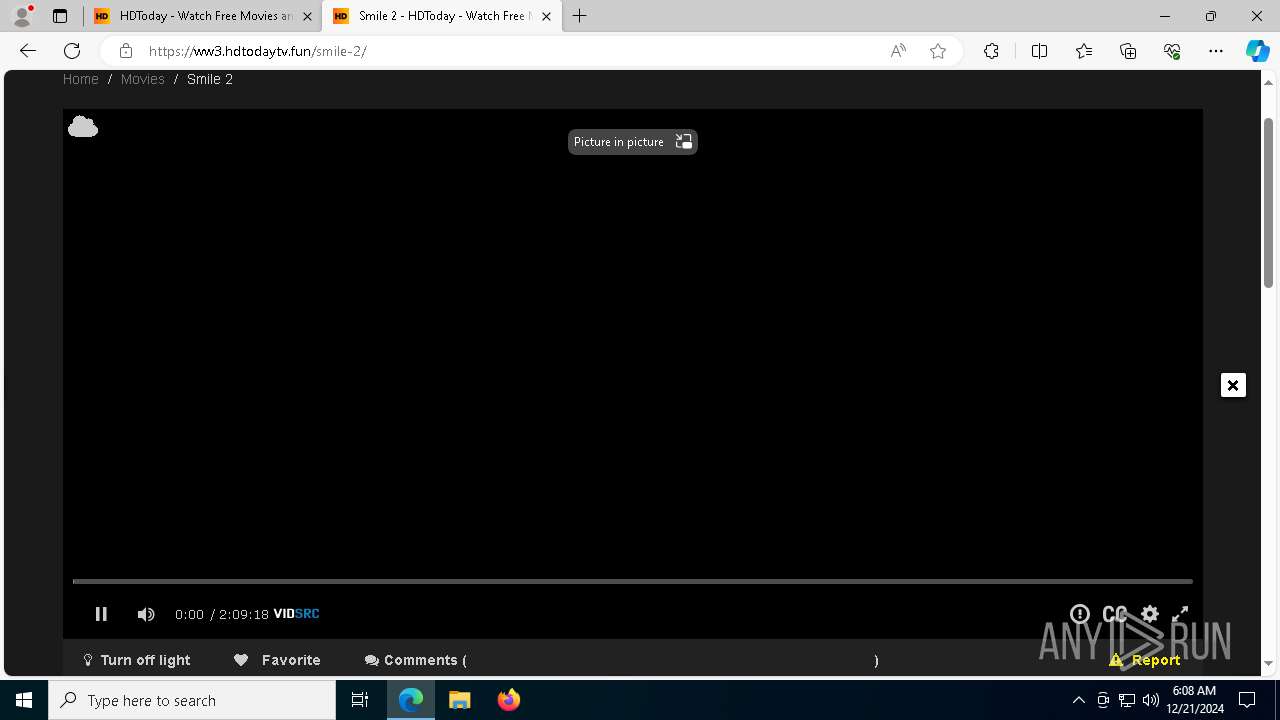Go to Home breadcrumb link
Screen dimensions: 1280x720
coord(81,79)
